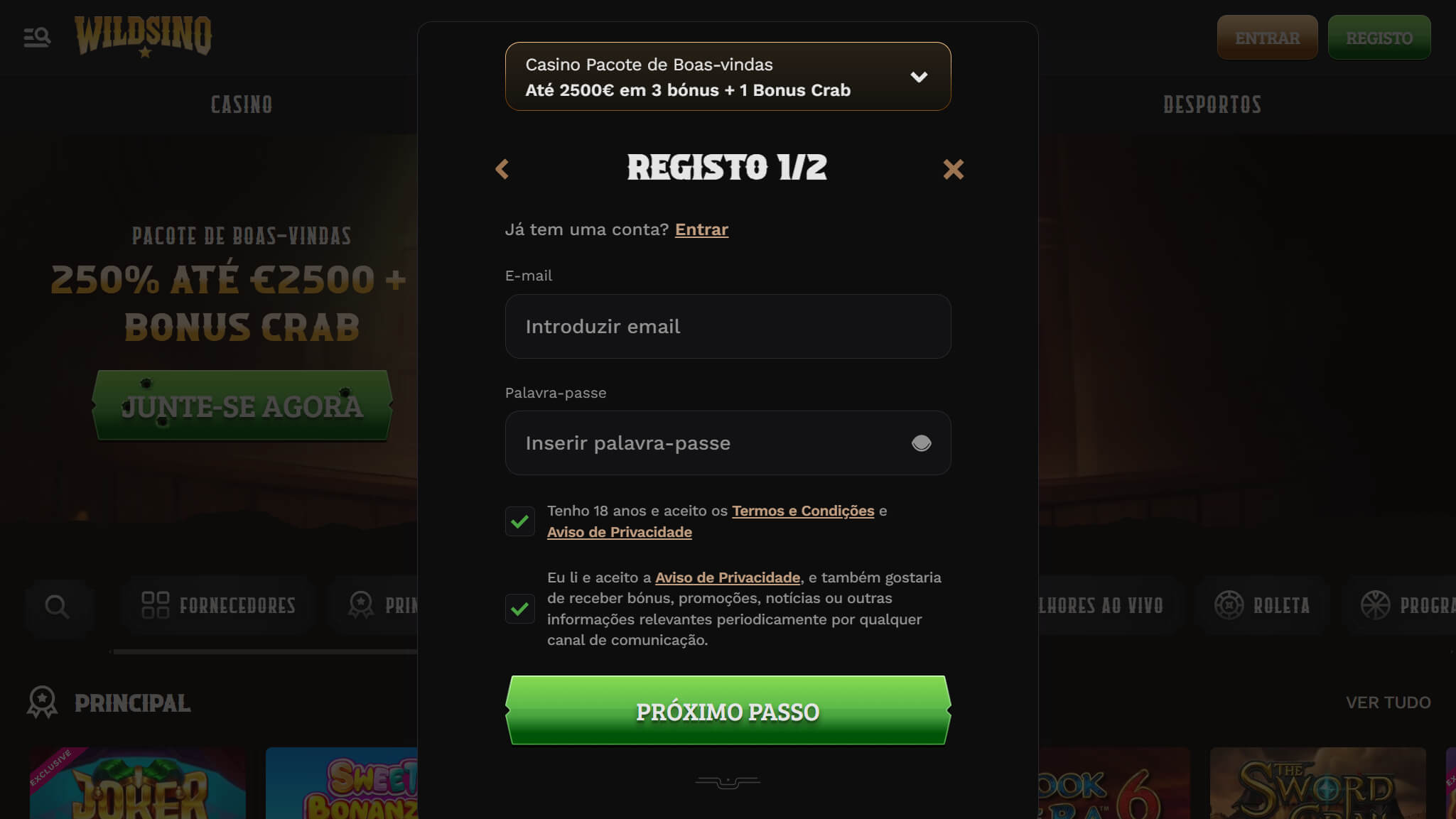Open The Sword game thumbnail

point(1317,783)
